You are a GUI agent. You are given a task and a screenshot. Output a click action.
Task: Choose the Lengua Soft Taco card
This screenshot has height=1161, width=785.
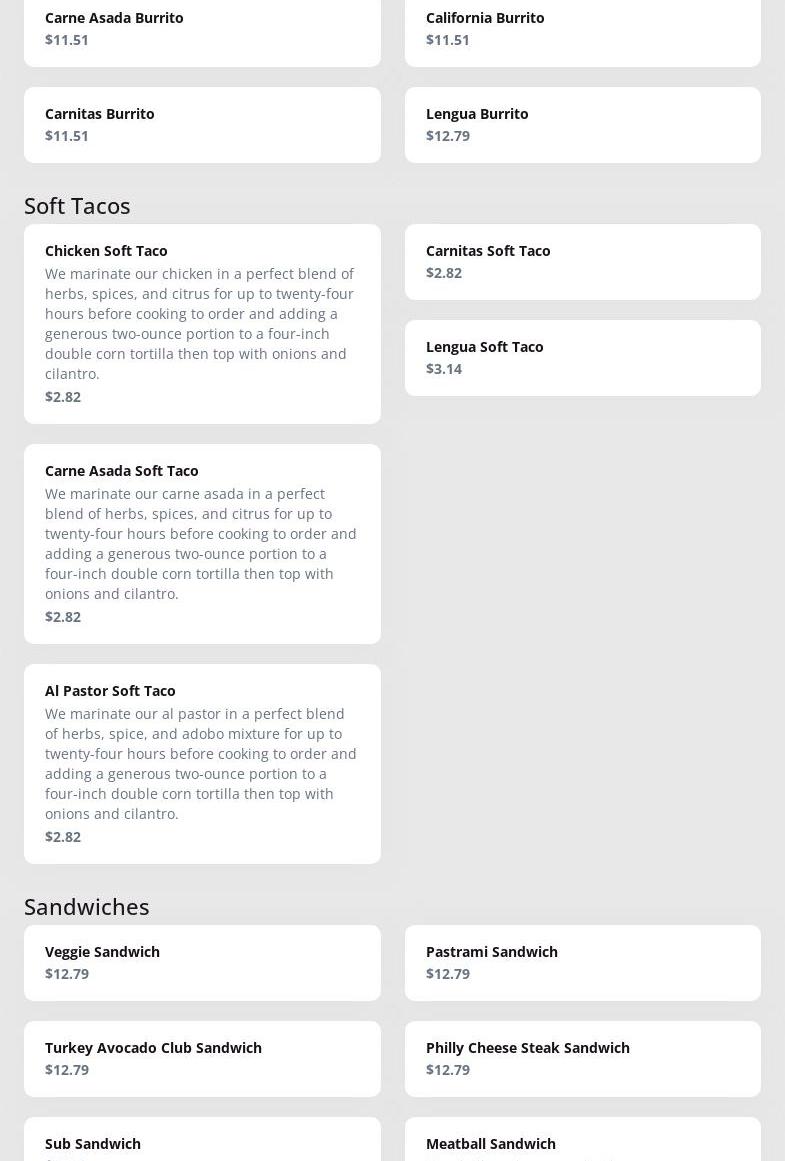[583, 358]
